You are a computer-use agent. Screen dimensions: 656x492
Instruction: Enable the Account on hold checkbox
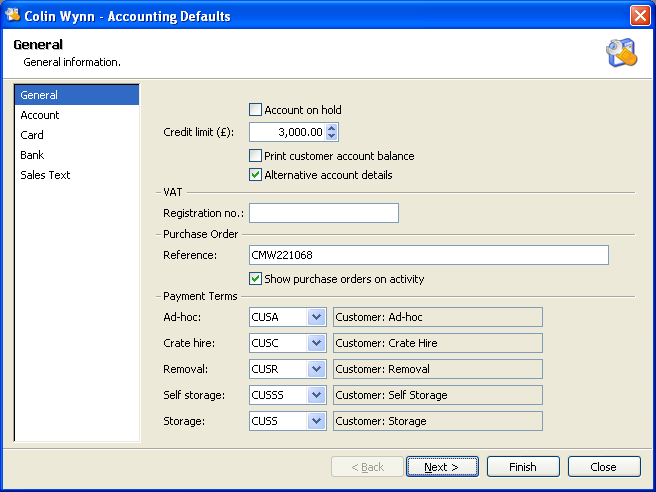coord(255,110)
